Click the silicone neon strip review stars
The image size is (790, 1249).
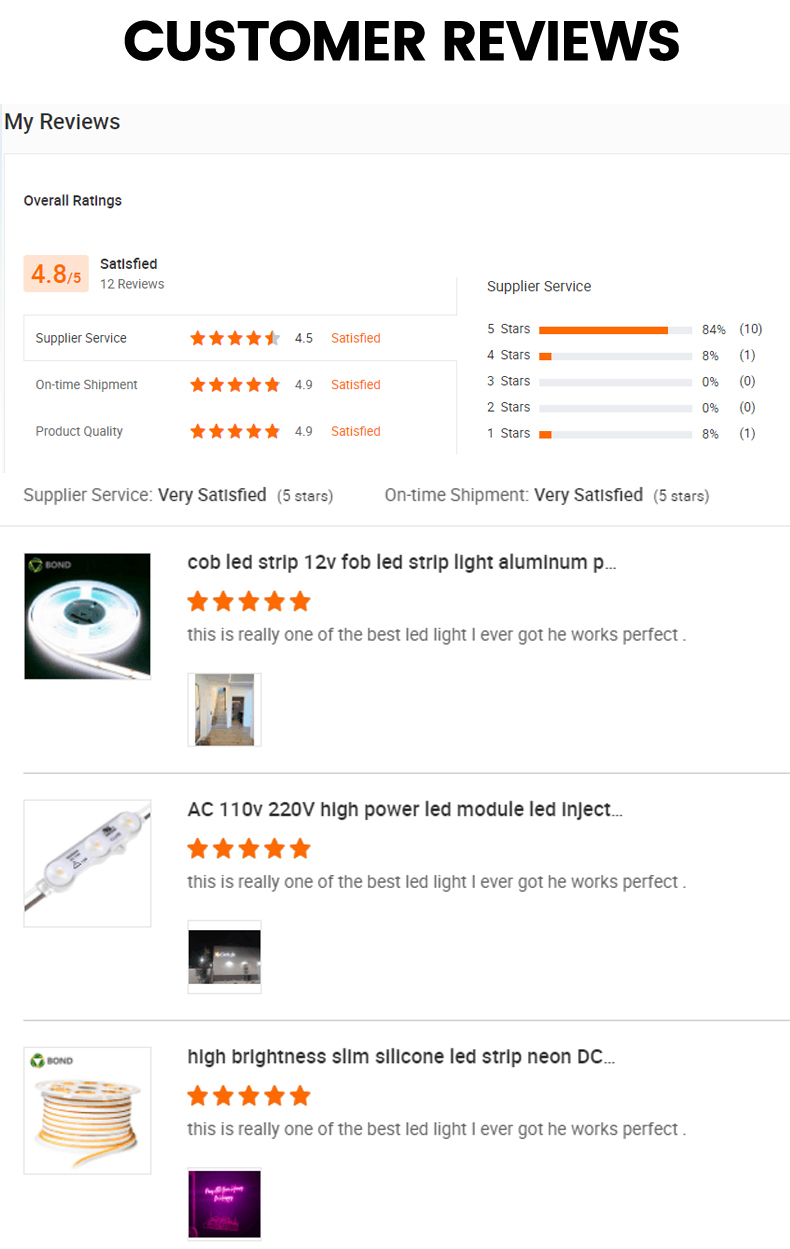[x=249, y=1096]
